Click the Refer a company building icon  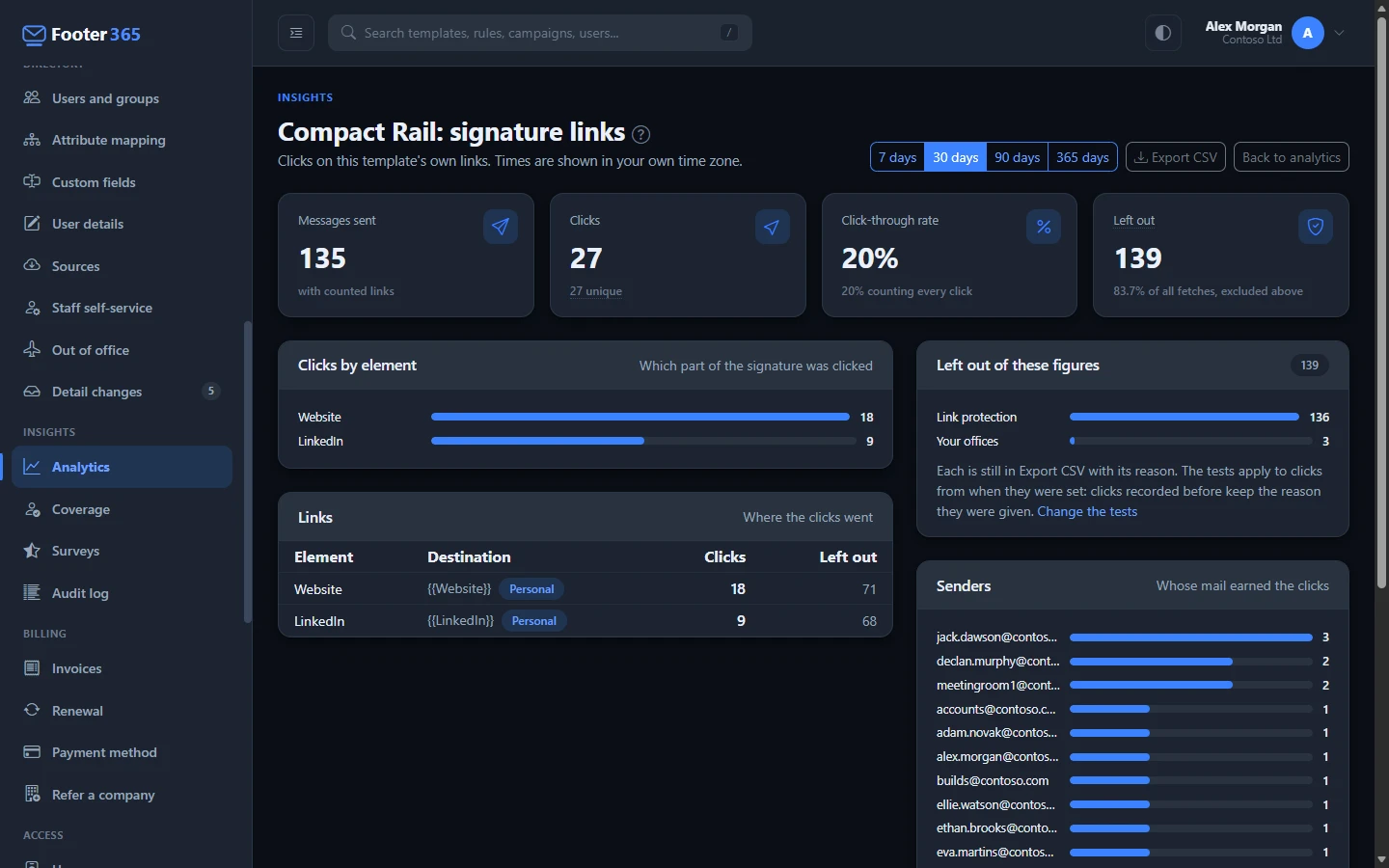pos(32,795)
